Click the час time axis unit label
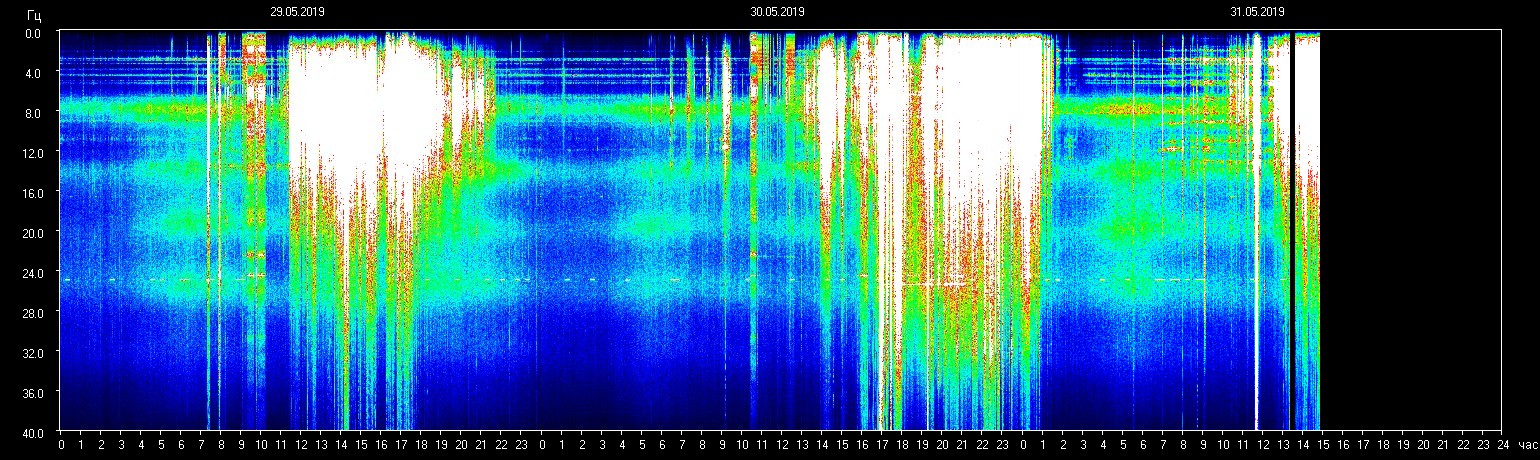Image resolution: width=1540 pixels, height=460 pixels. [x=1527, y=444]
